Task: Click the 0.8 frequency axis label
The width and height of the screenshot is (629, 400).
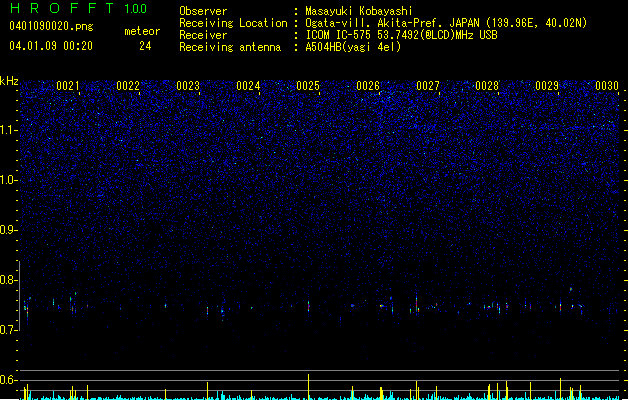Action: point(8,280)
